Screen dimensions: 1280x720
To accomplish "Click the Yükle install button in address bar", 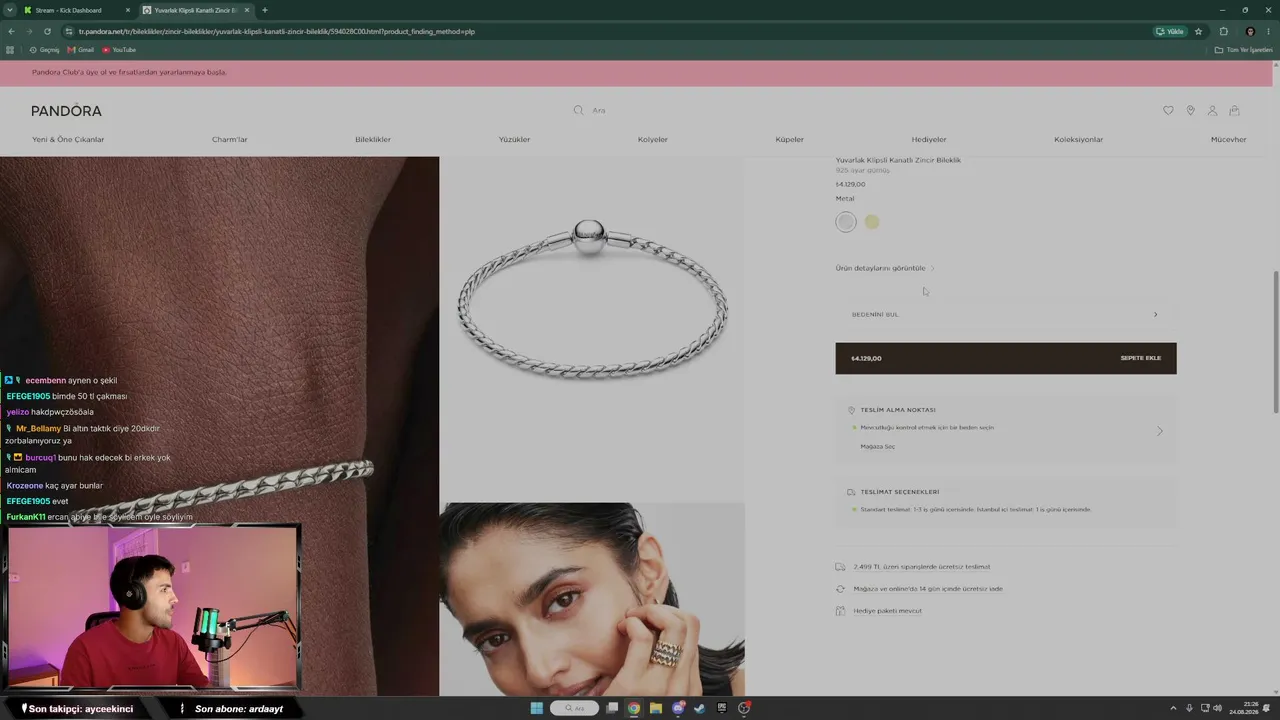I will [1170, 31].
